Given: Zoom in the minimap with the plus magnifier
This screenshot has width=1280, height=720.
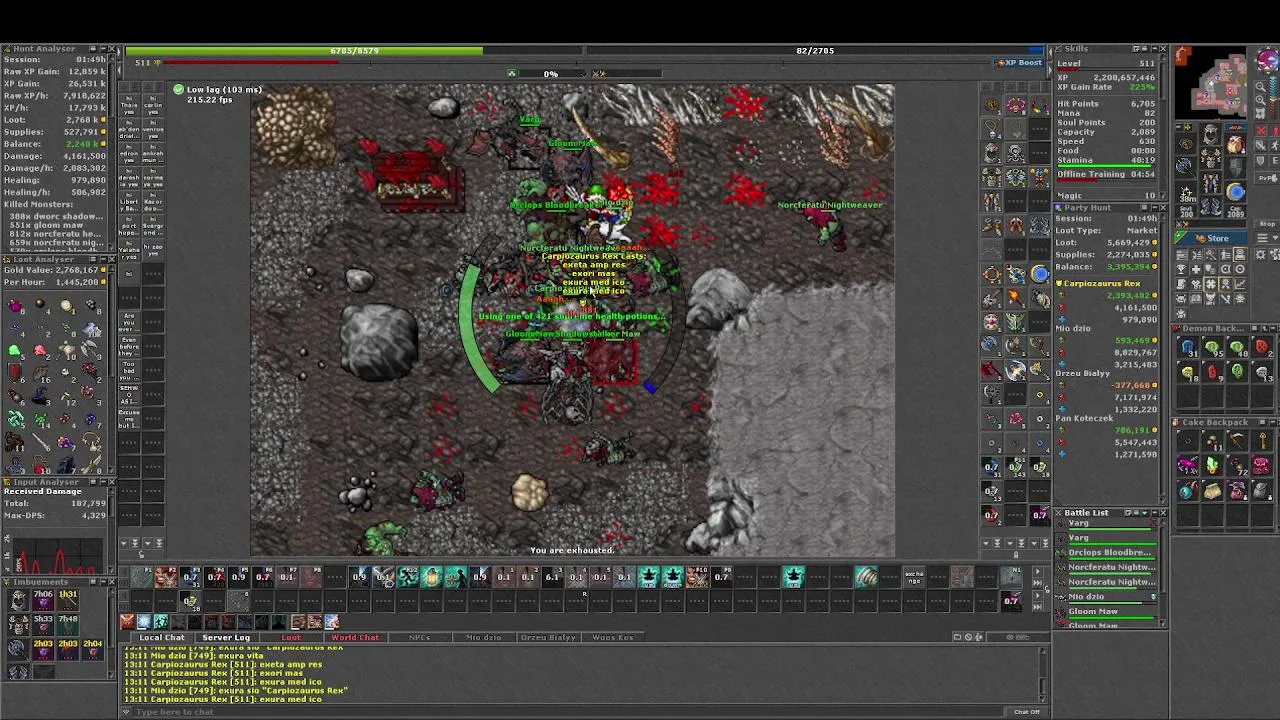Looking at the screenshot, I should pyautogui.click(x=1261, y=100).
